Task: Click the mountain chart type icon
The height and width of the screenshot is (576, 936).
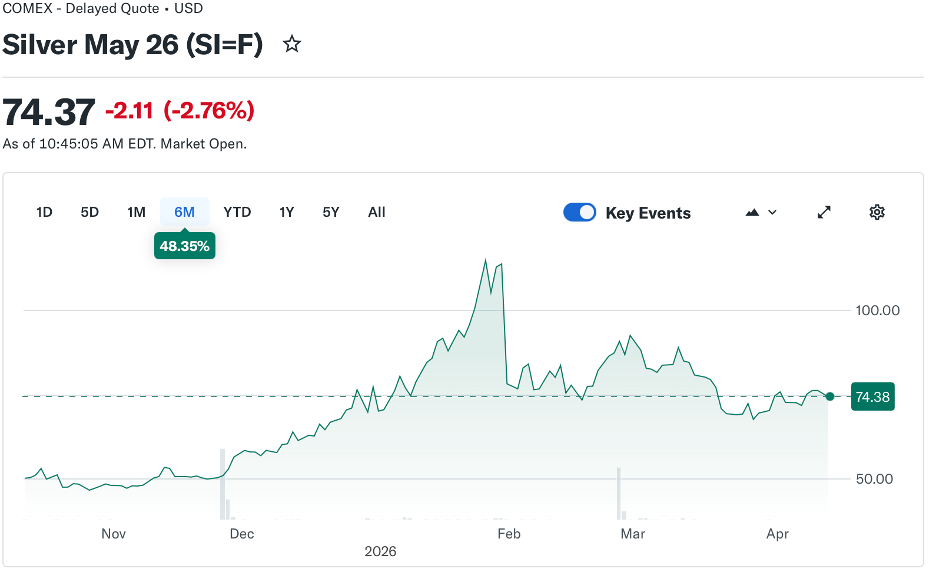Action: (752, 212)
